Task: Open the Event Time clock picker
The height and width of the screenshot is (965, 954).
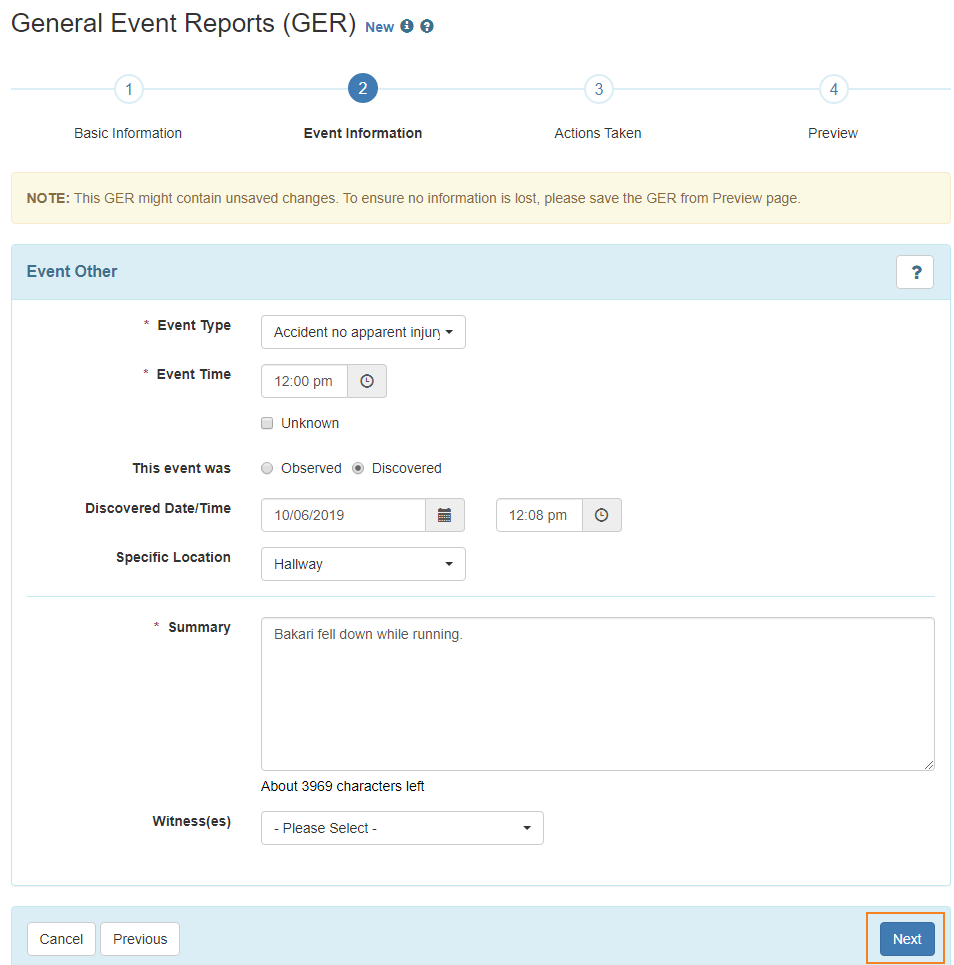Action: pyautogui.click(x=367, y=381)
